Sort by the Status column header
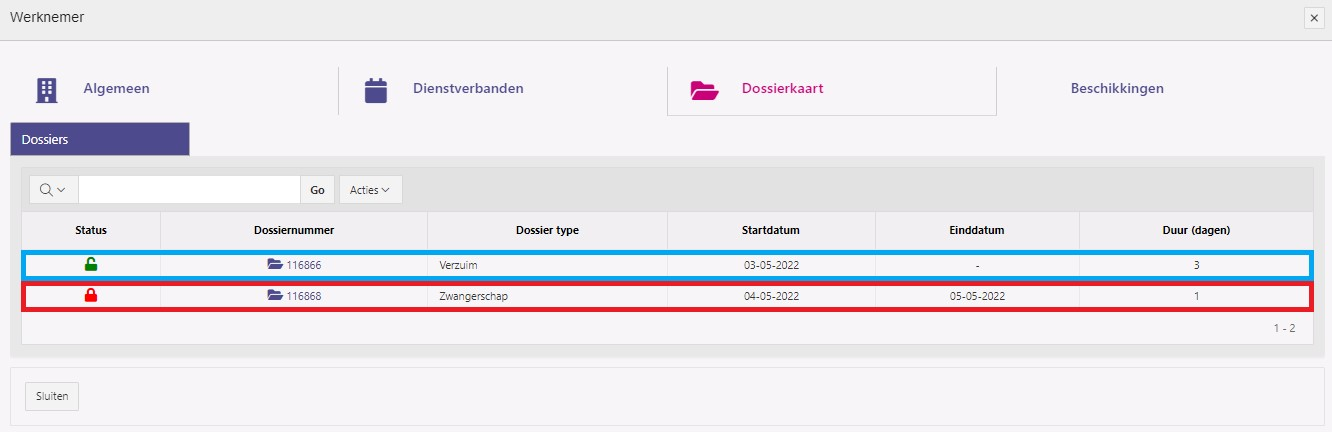The height and width of the screenshot is (432, 1332). click(x=91, y=230)
